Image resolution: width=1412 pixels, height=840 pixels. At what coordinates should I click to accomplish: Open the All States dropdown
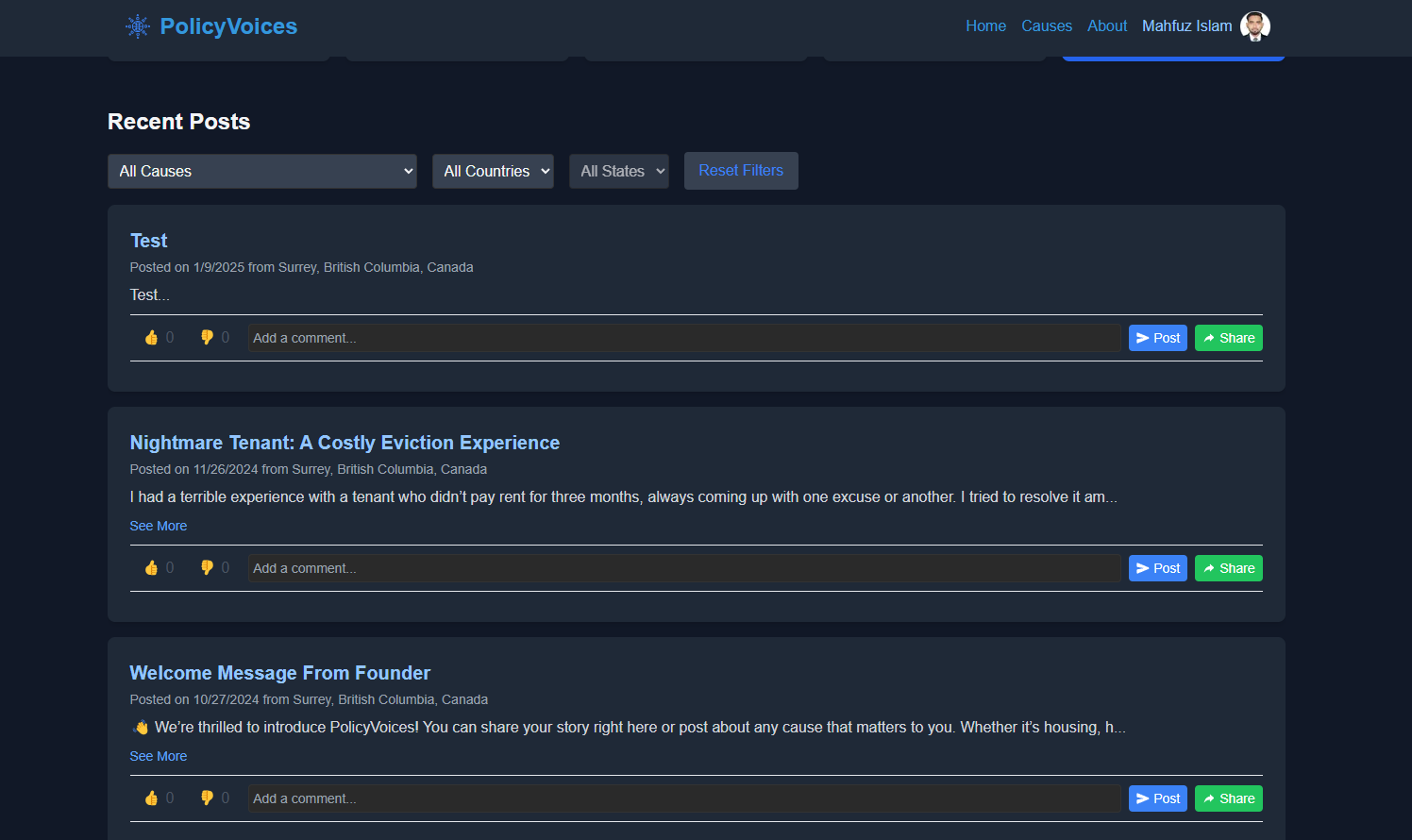[618, 171]
